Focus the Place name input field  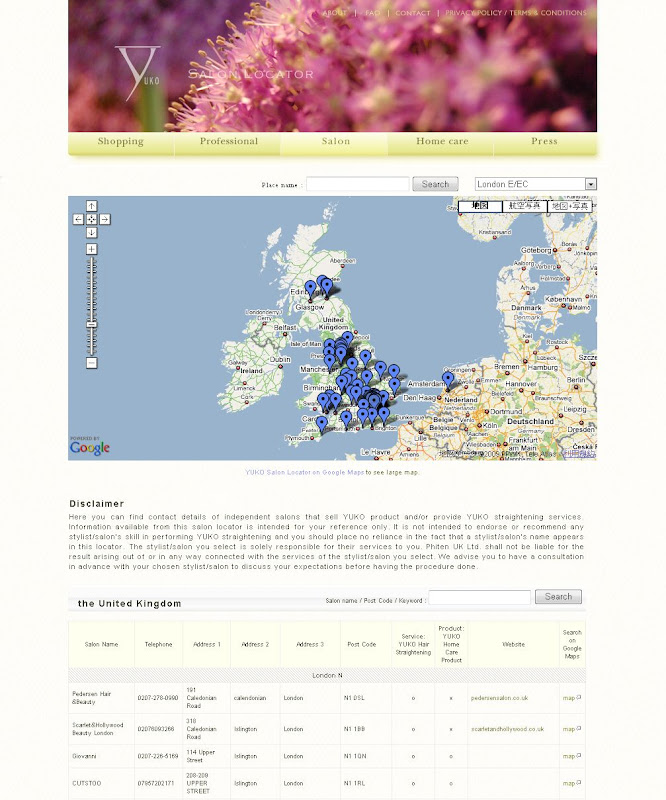pos(358,184)
